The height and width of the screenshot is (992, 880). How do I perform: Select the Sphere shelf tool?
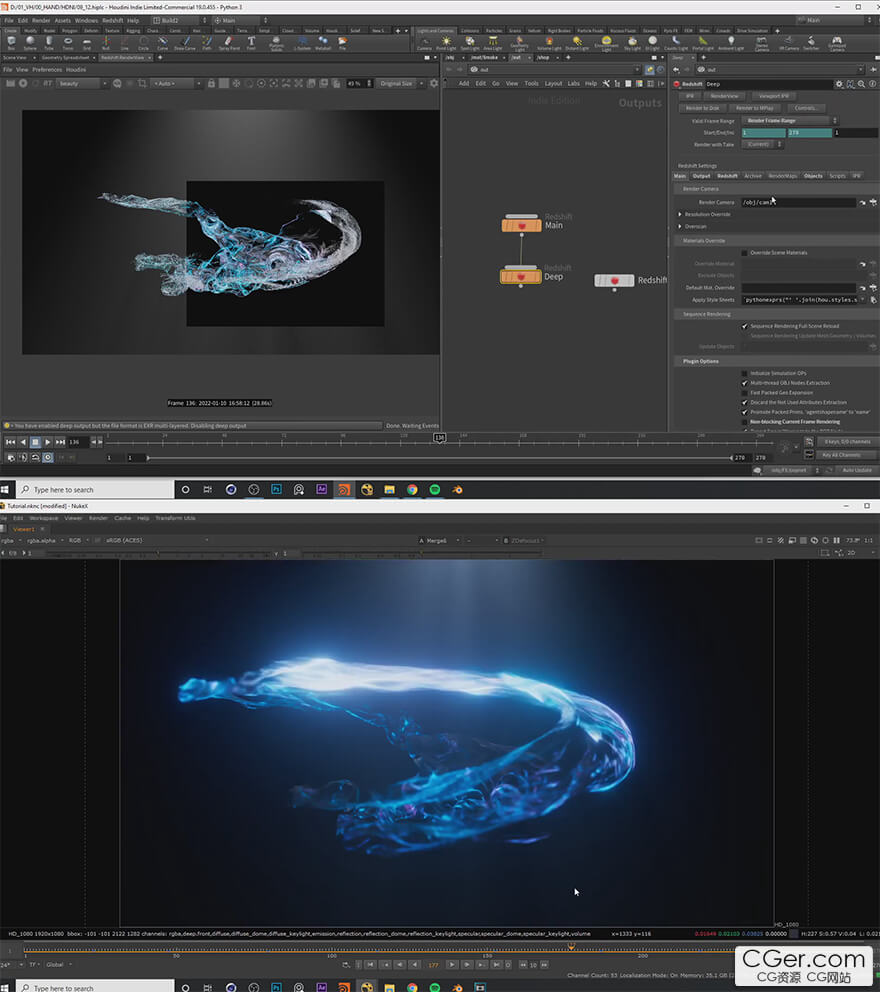30,42
